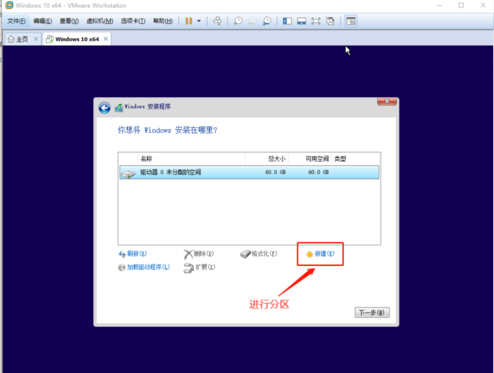Click the VMware Workstation title bar icon
This screenshot has height=373, width=494.
tap(9, 5)
